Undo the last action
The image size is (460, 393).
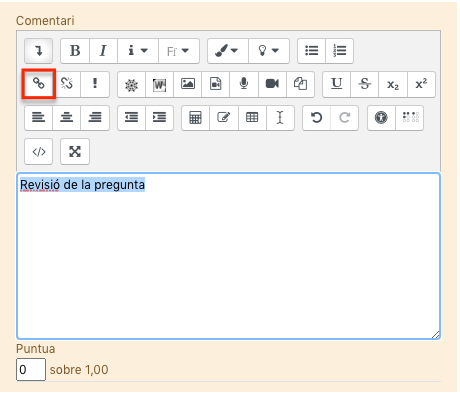point(316,118)
